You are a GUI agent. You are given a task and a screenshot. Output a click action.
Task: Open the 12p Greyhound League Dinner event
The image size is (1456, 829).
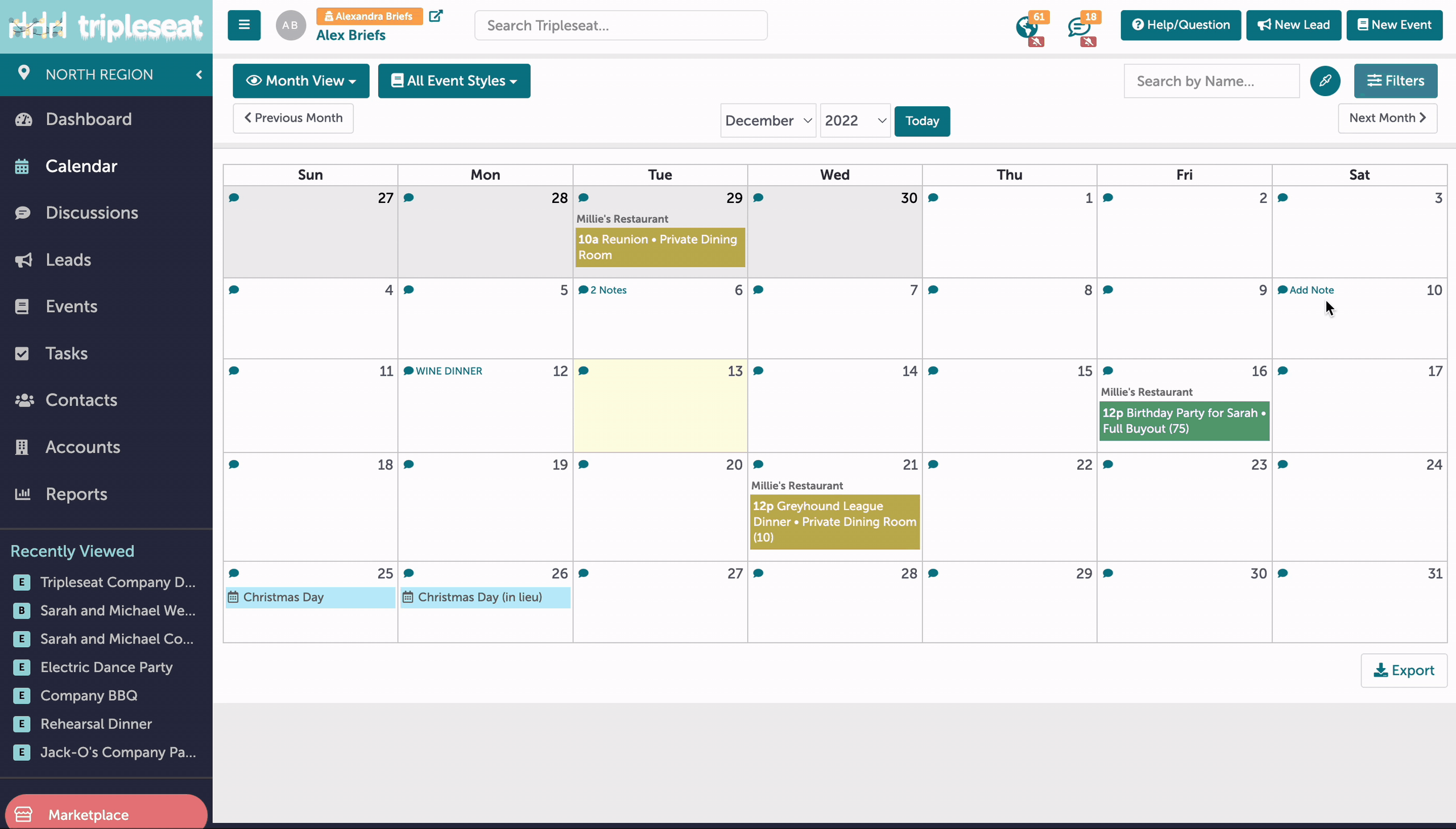point(834,521)
